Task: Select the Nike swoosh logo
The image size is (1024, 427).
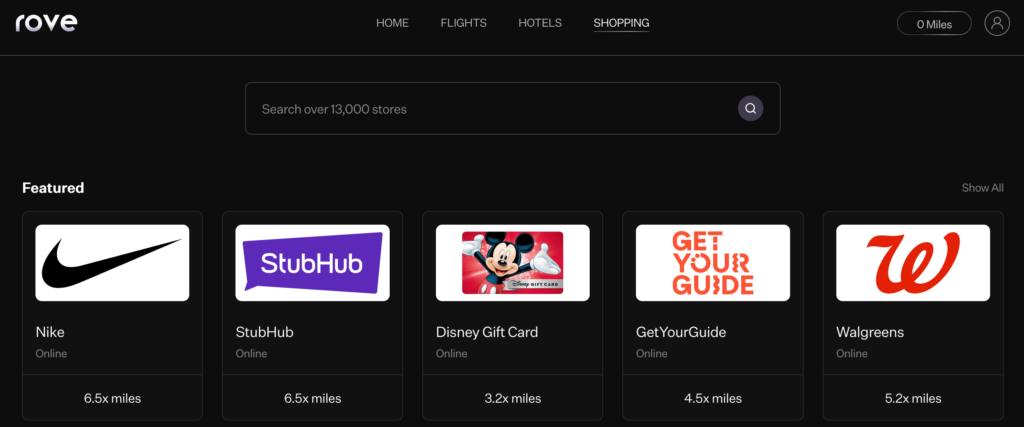Action: coord(112,262)
